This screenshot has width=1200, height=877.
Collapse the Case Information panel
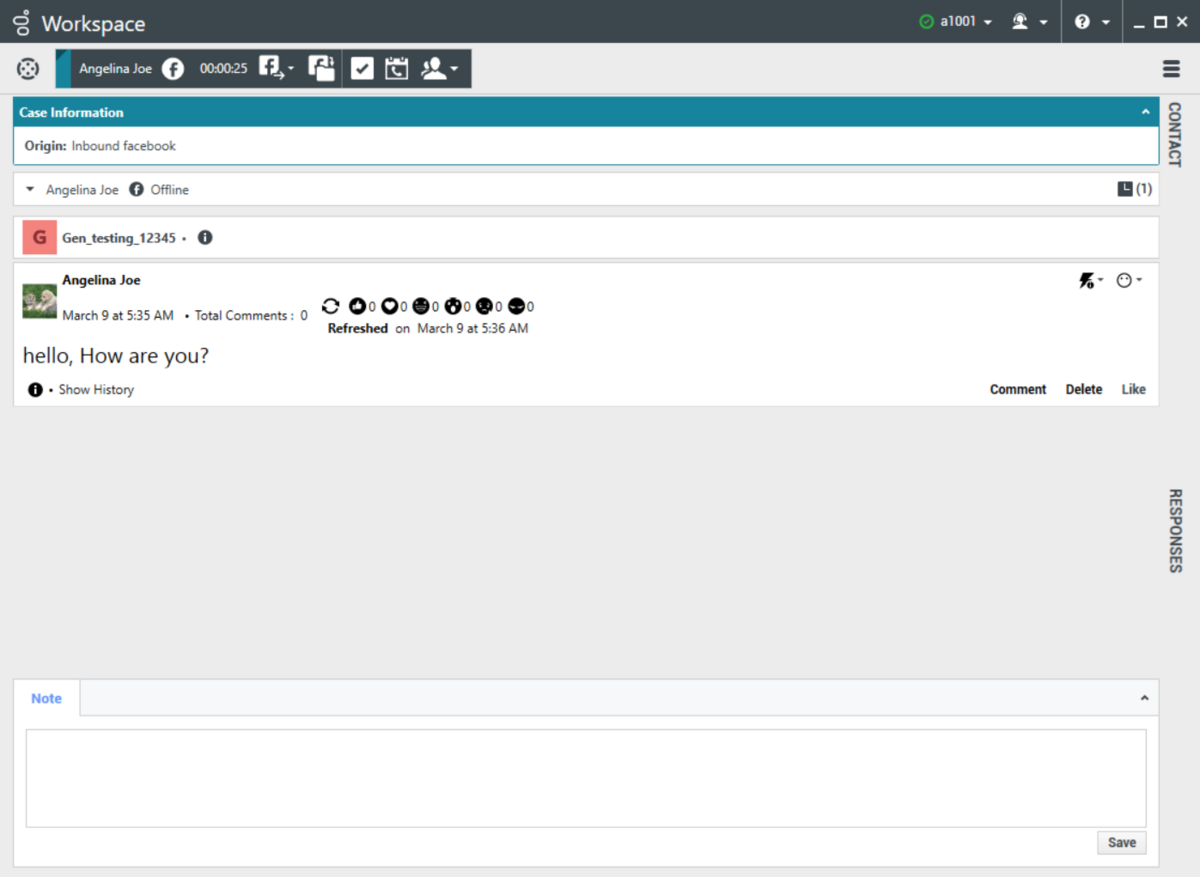1146,113
